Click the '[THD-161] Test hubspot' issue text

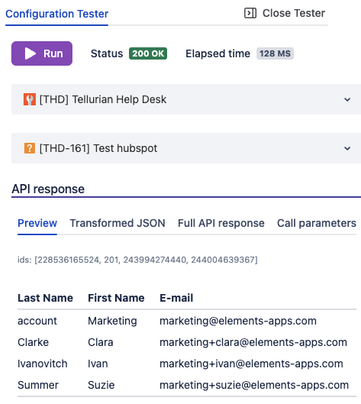click(x=98, y=148)
